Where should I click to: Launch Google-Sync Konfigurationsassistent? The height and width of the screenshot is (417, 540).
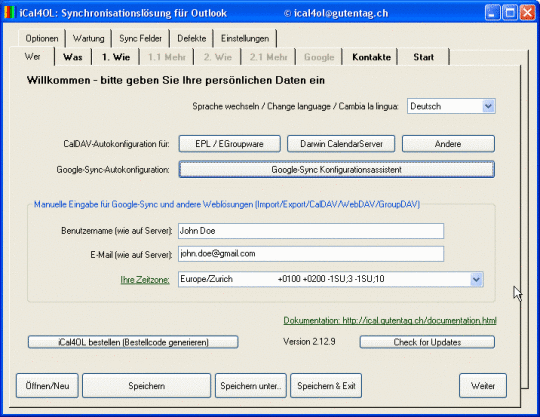(x=336, y=169)
